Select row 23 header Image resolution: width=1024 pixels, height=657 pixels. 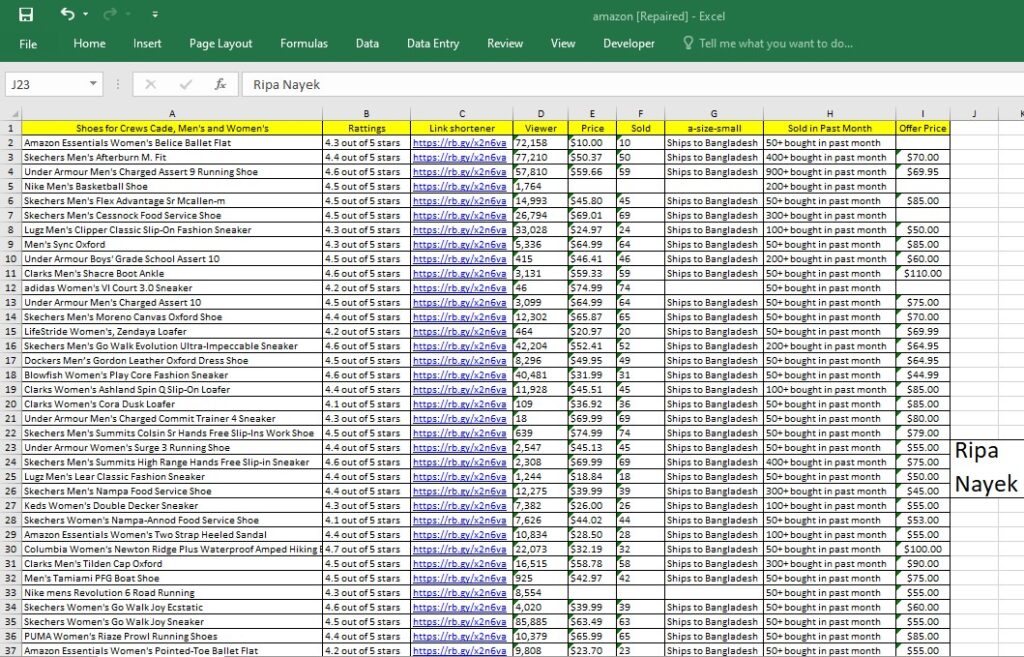pyautogui.click(x=11, y=448)
